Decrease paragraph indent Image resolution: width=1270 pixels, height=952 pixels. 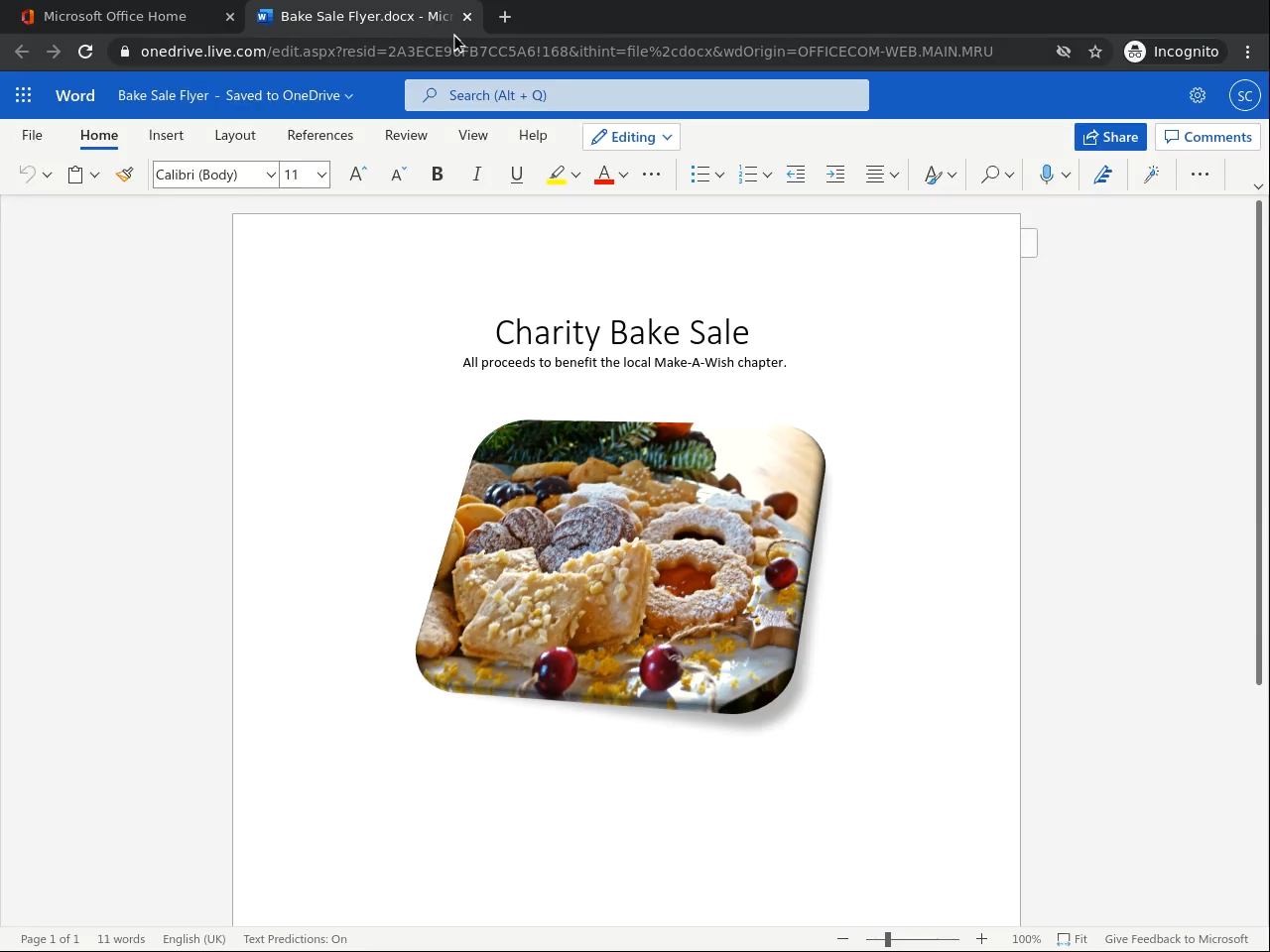(x=796, y=175)
